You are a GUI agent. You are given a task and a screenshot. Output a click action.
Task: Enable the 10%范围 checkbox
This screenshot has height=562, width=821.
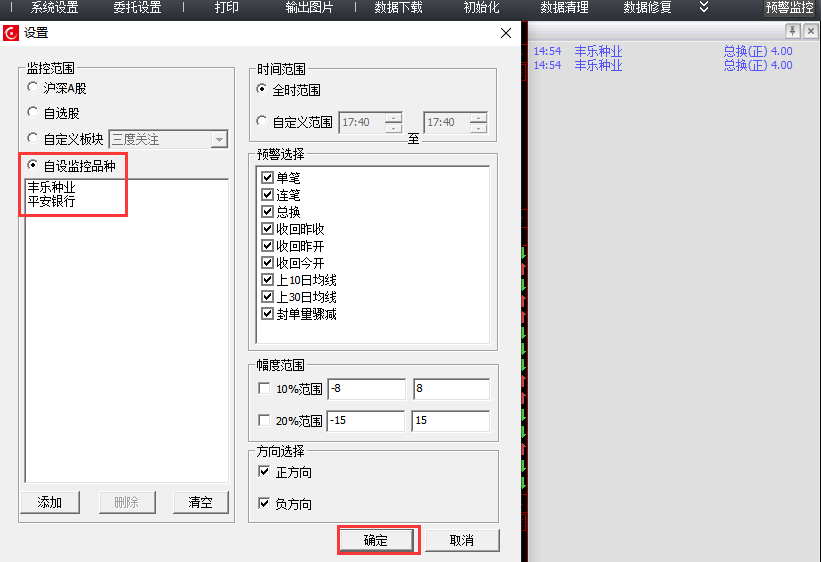[264, 389]
